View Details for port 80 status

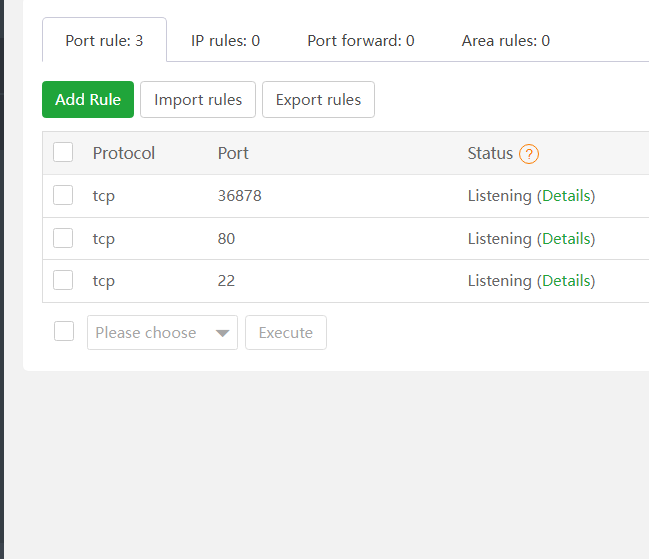(x=566, y=239)
